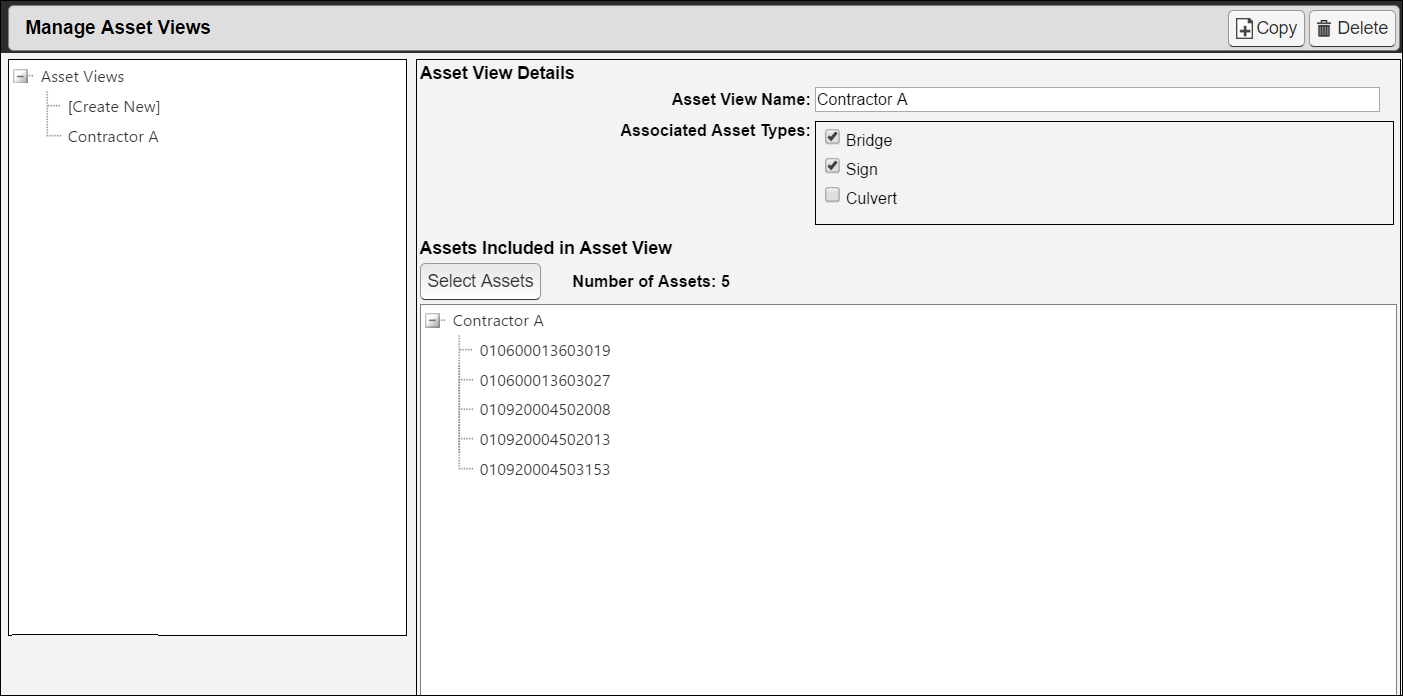Click the Copy button in the header
Image resolution: width=1403 pixels, height=696 pixels.
pos(1266,28)
